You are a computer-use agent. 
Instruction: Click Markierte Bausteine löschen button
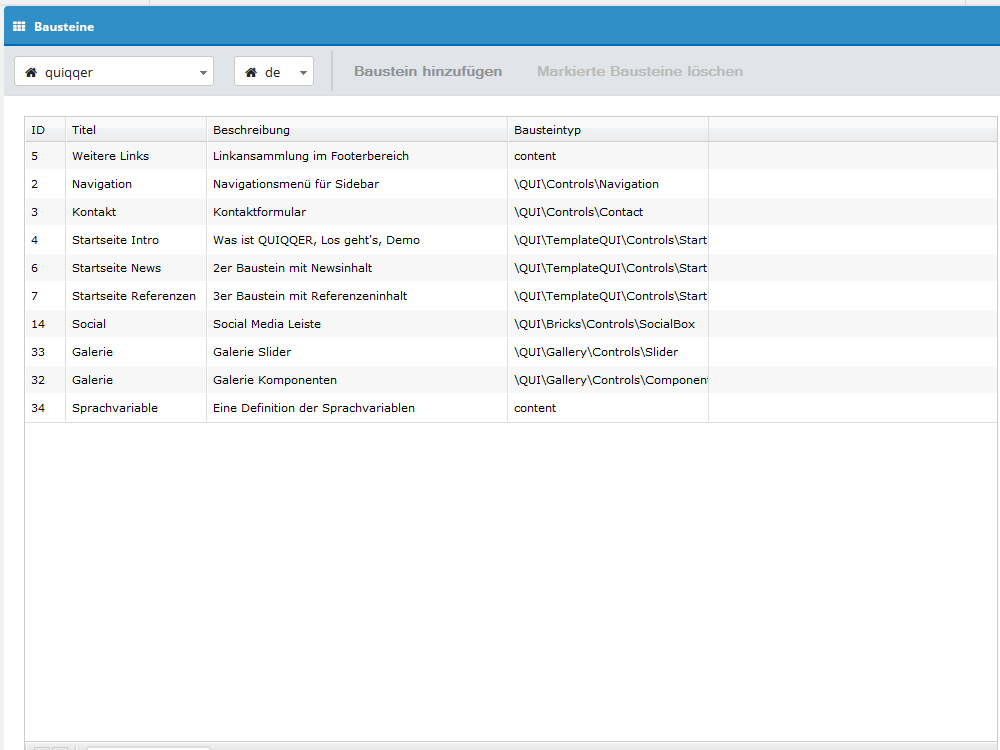[640, 71]
